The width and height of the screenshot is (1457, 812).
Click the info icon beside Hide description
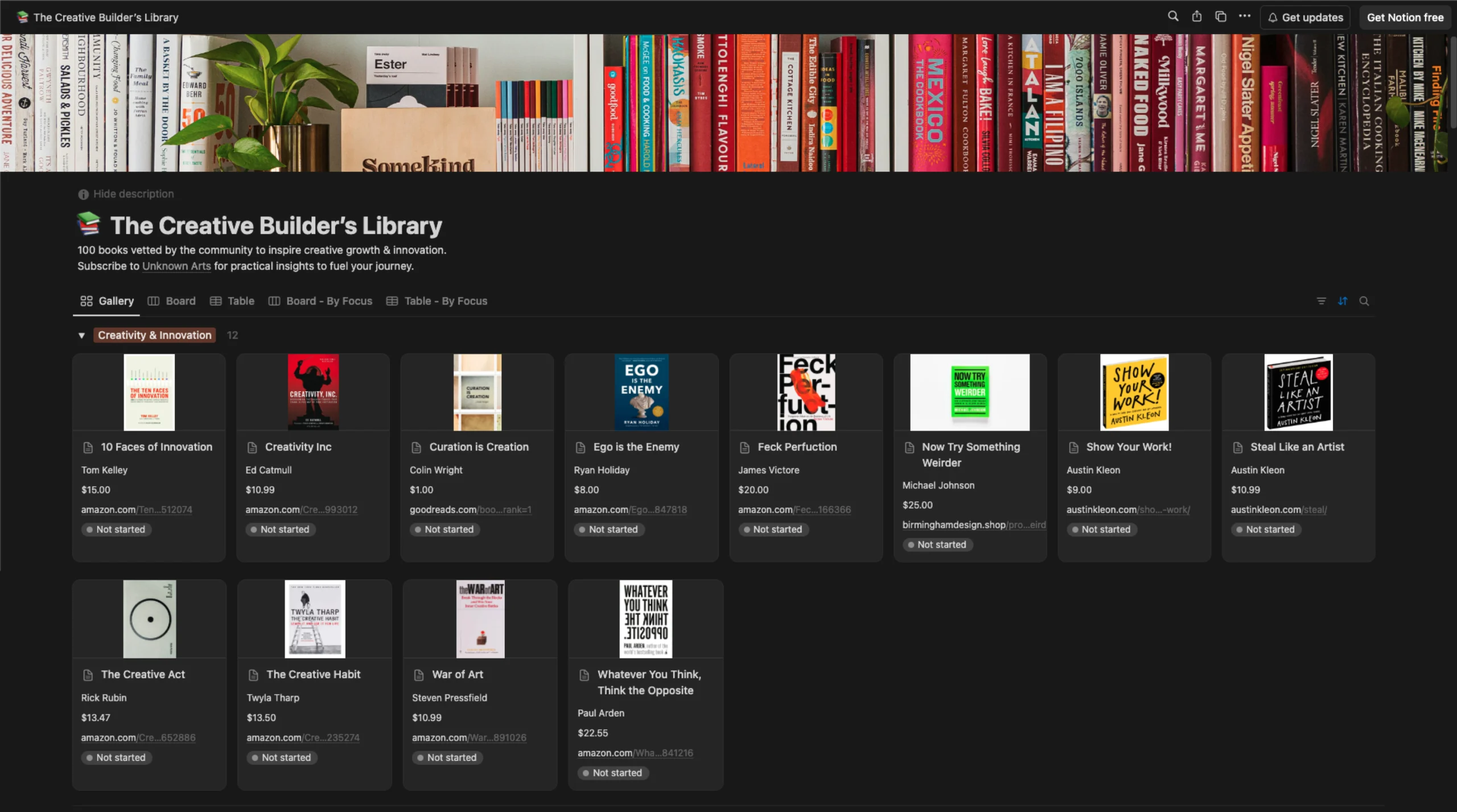point(83,194)
